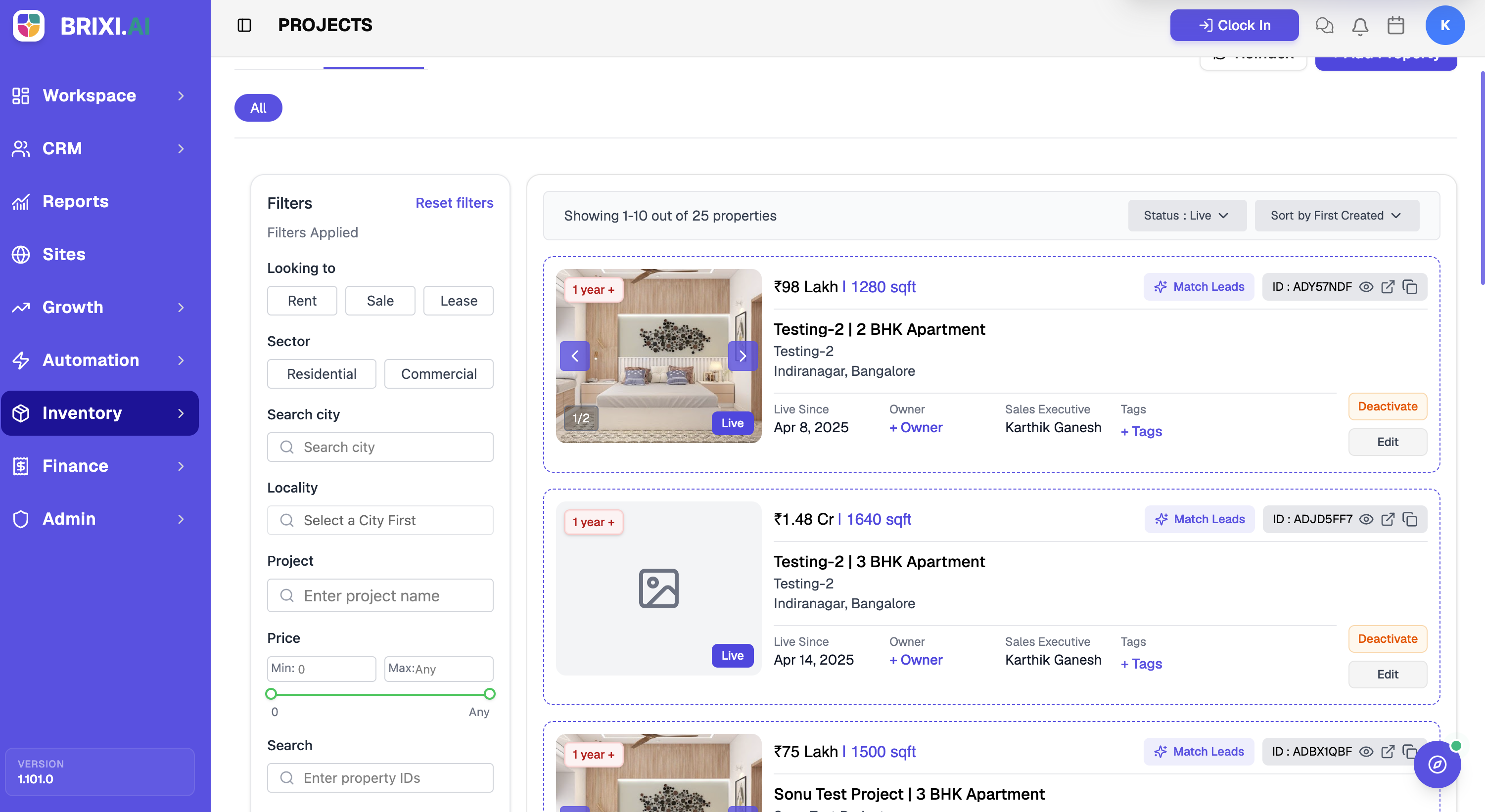The width and height of the screenshot is (1485, 812).
Task: Click Reset filters link
Action: 454,203
